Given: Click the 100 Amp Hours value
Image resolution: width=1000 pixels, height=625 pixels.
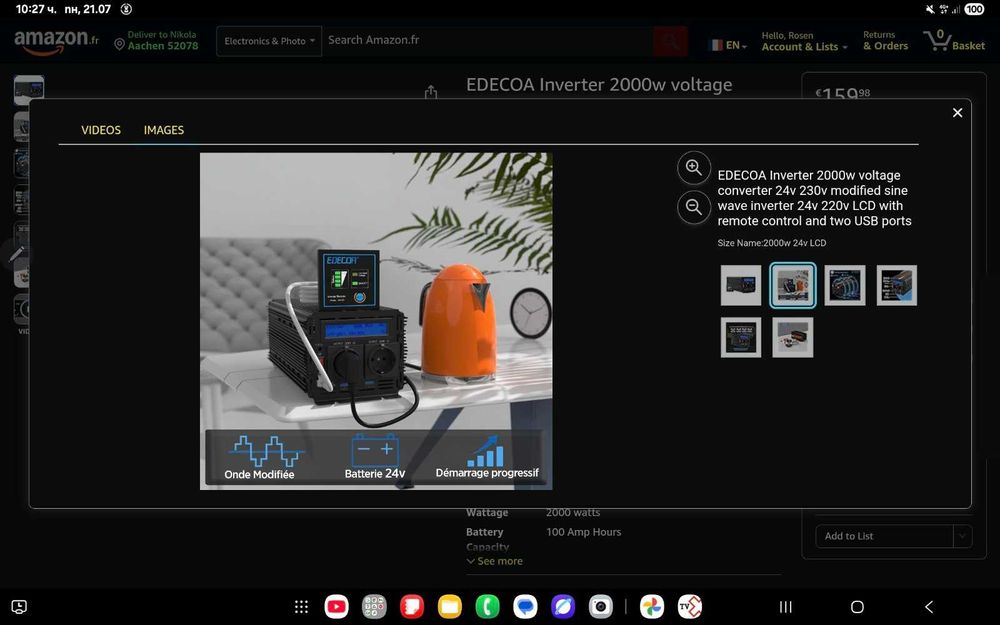Looking at the screenshot, I should [x=584, y=532].
